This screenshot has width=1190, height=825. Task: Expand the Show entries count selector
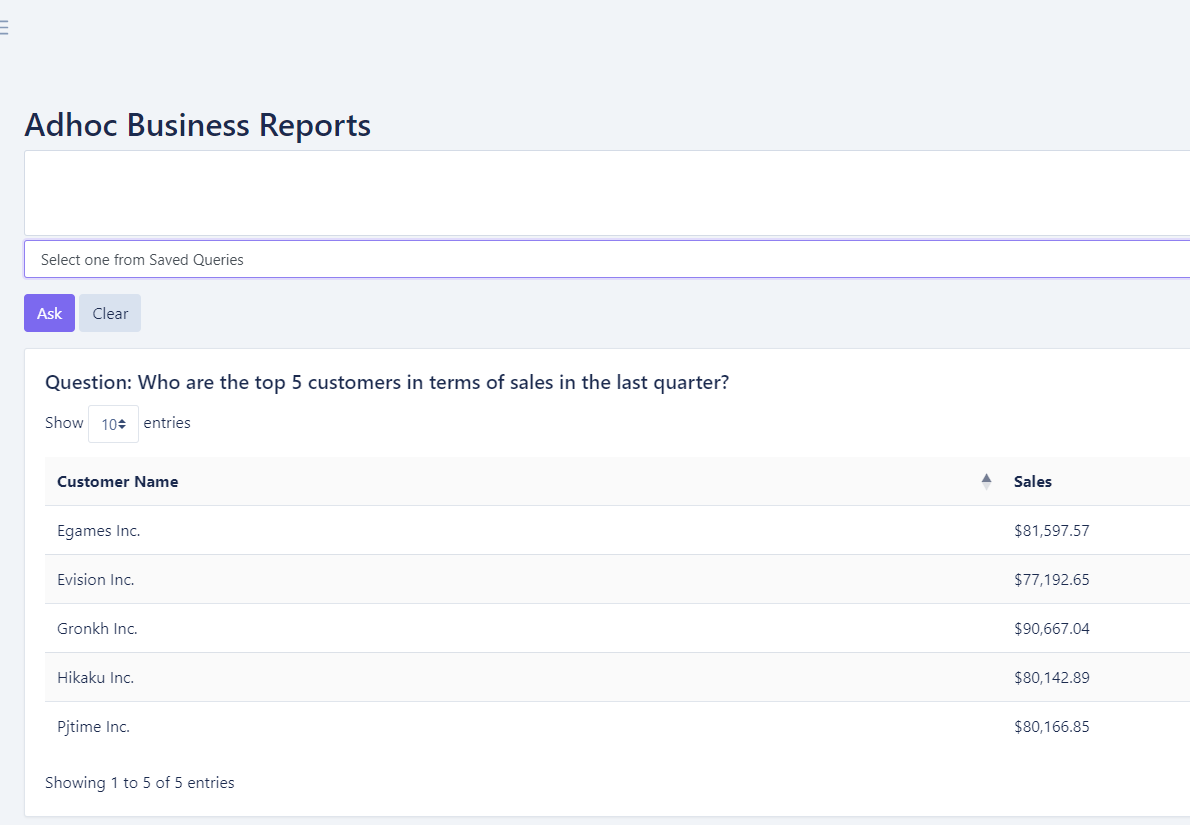113,424
